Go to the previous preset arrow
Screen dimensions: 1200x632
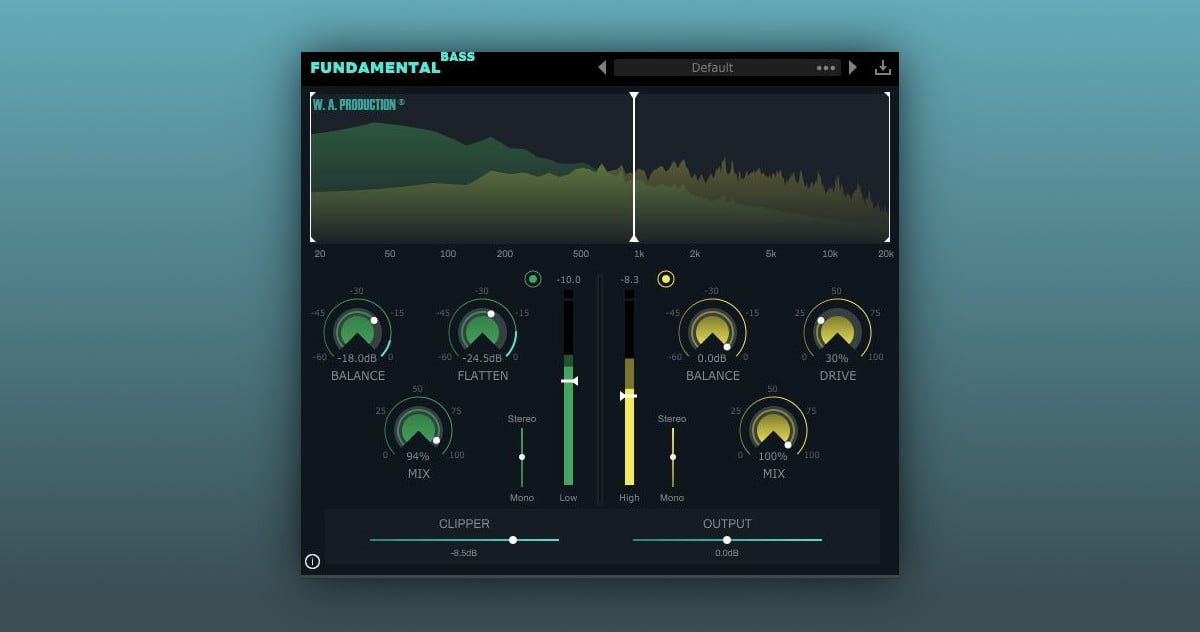pyautogui.click(x=602, y=67)
